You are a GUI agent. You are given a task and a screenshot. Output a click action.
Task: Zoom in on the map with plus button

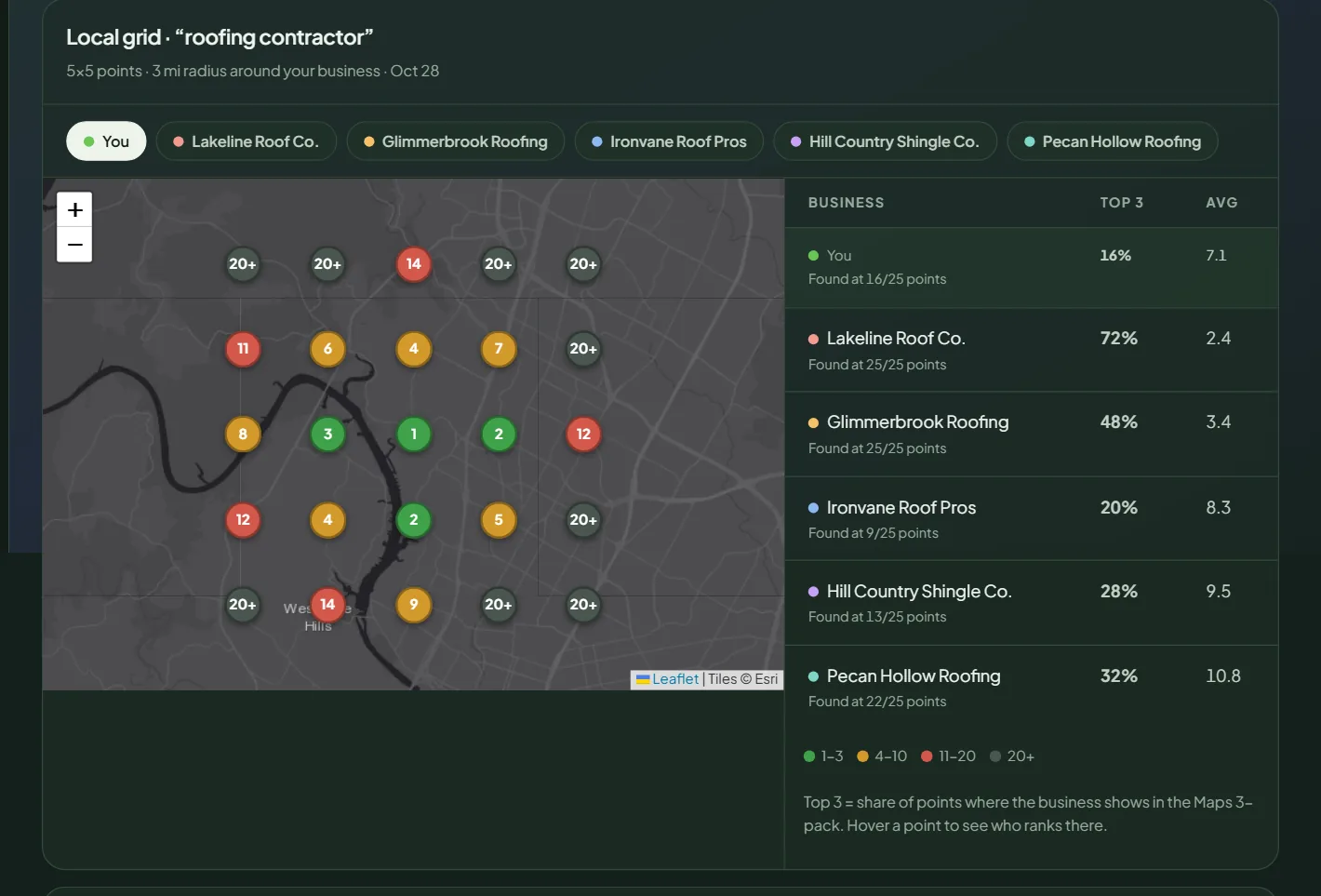[x=74, y=209]
